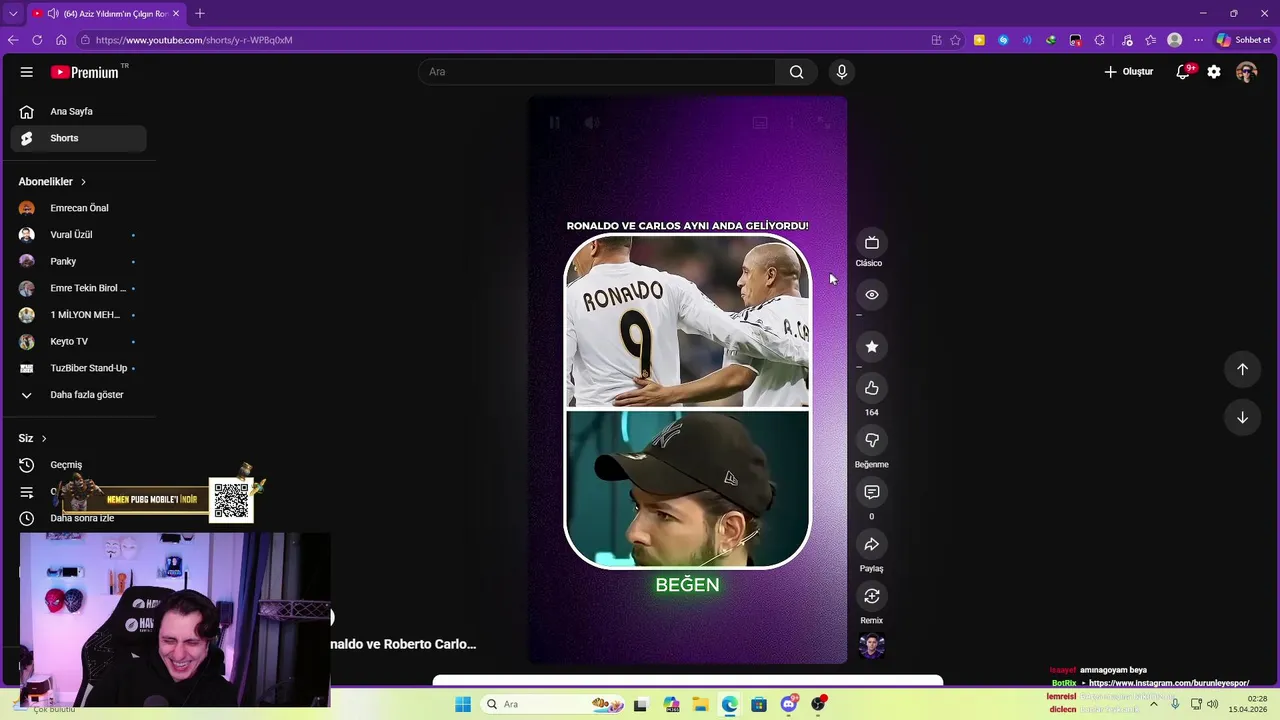The image size is (1280, 720).
Task: Click the taskbar Ara search box
Action: coord(551,704)
